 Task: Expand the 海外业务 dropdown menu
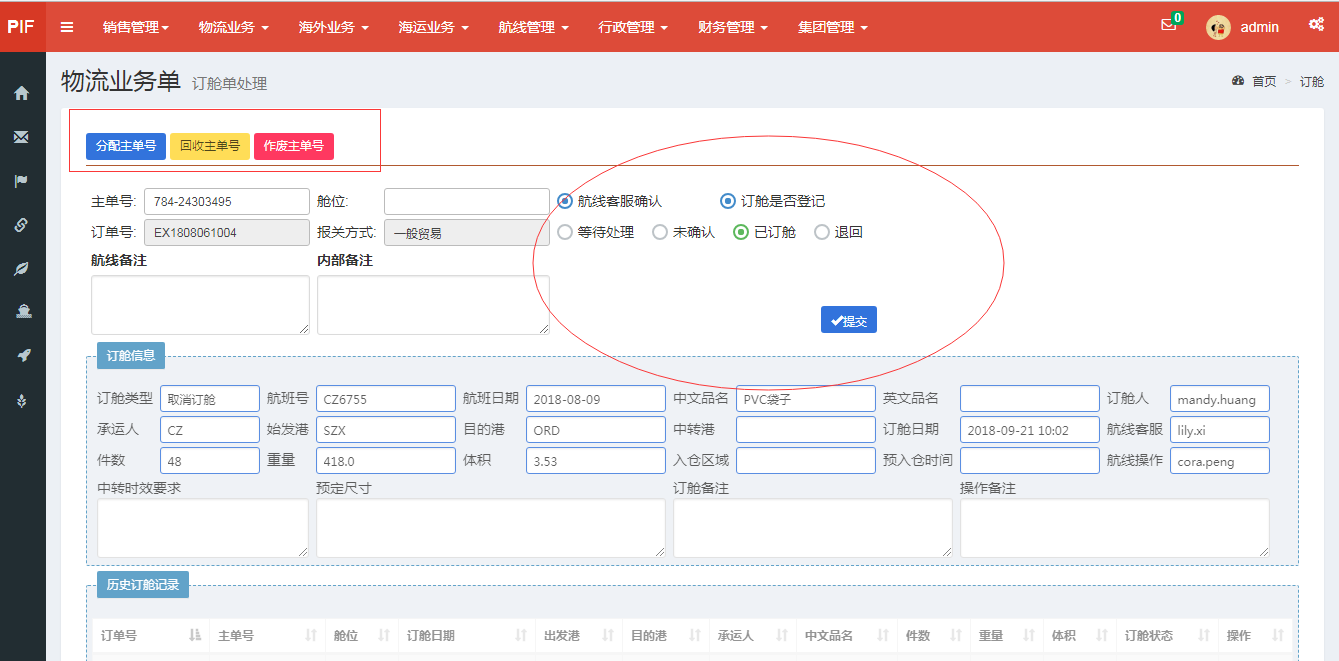click(334, 27)
